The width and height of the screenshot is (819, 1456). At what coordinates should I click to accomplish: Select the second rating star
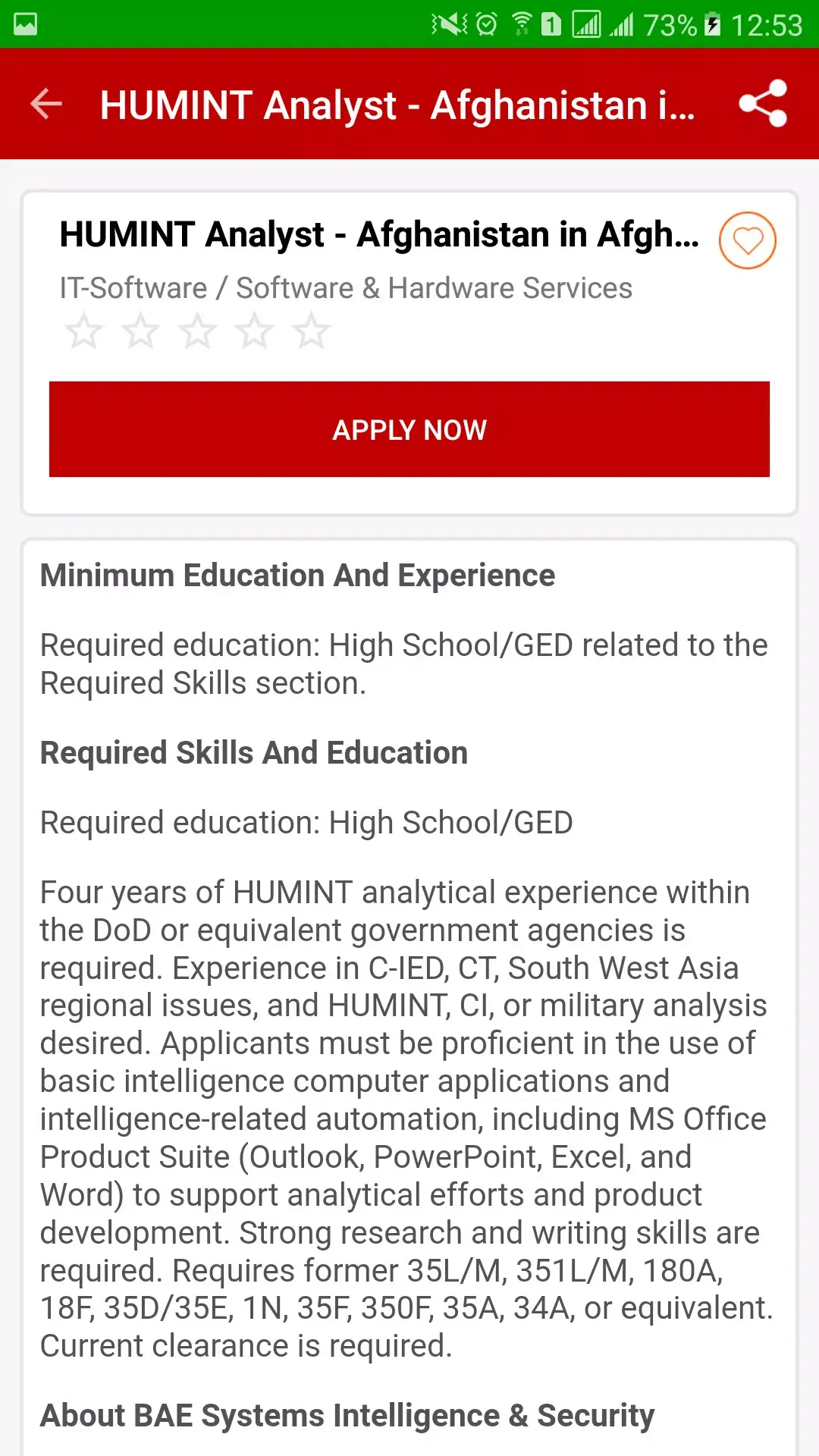[140, 331]
